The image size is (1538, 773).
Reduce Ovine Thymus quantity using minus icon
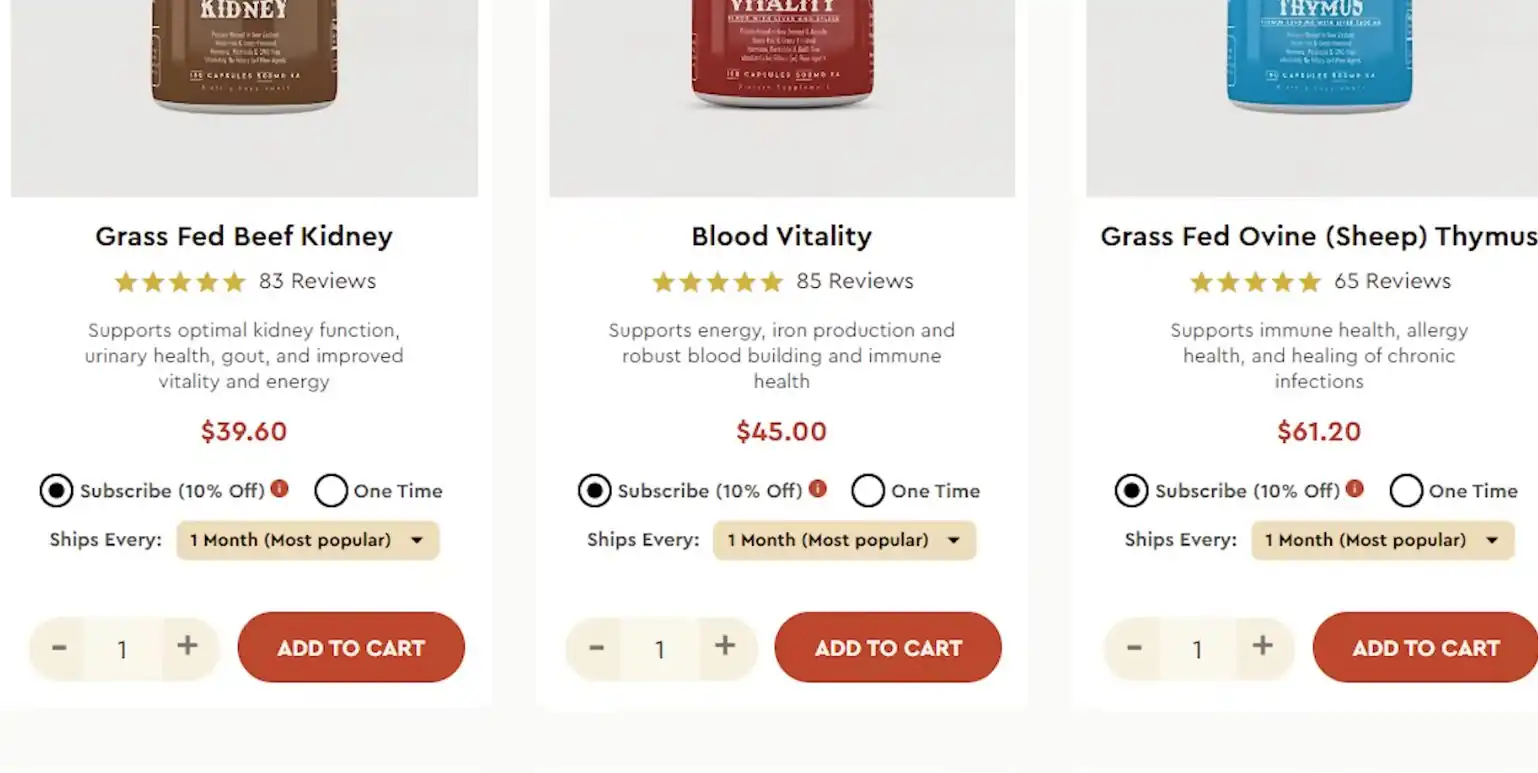coord(1134,648)
